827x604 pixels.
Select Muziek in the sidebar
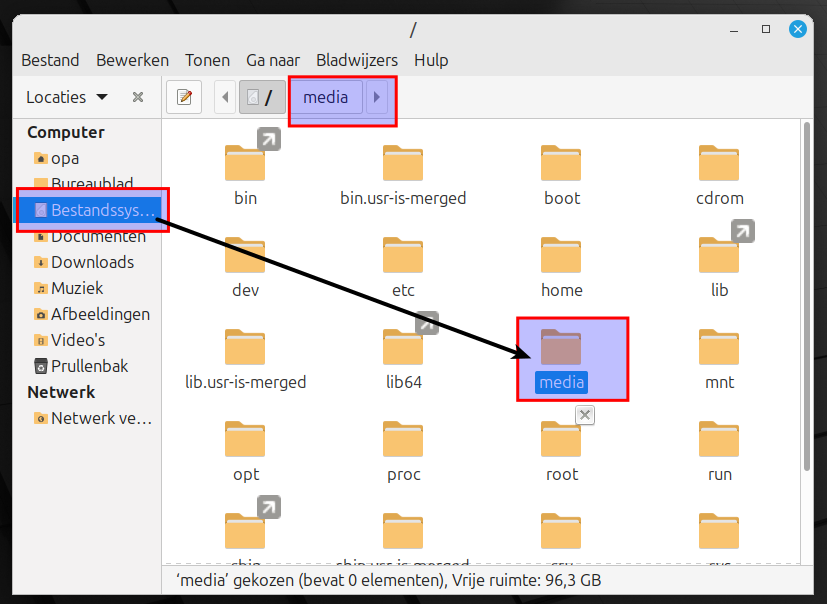click(x=87, y=288)
